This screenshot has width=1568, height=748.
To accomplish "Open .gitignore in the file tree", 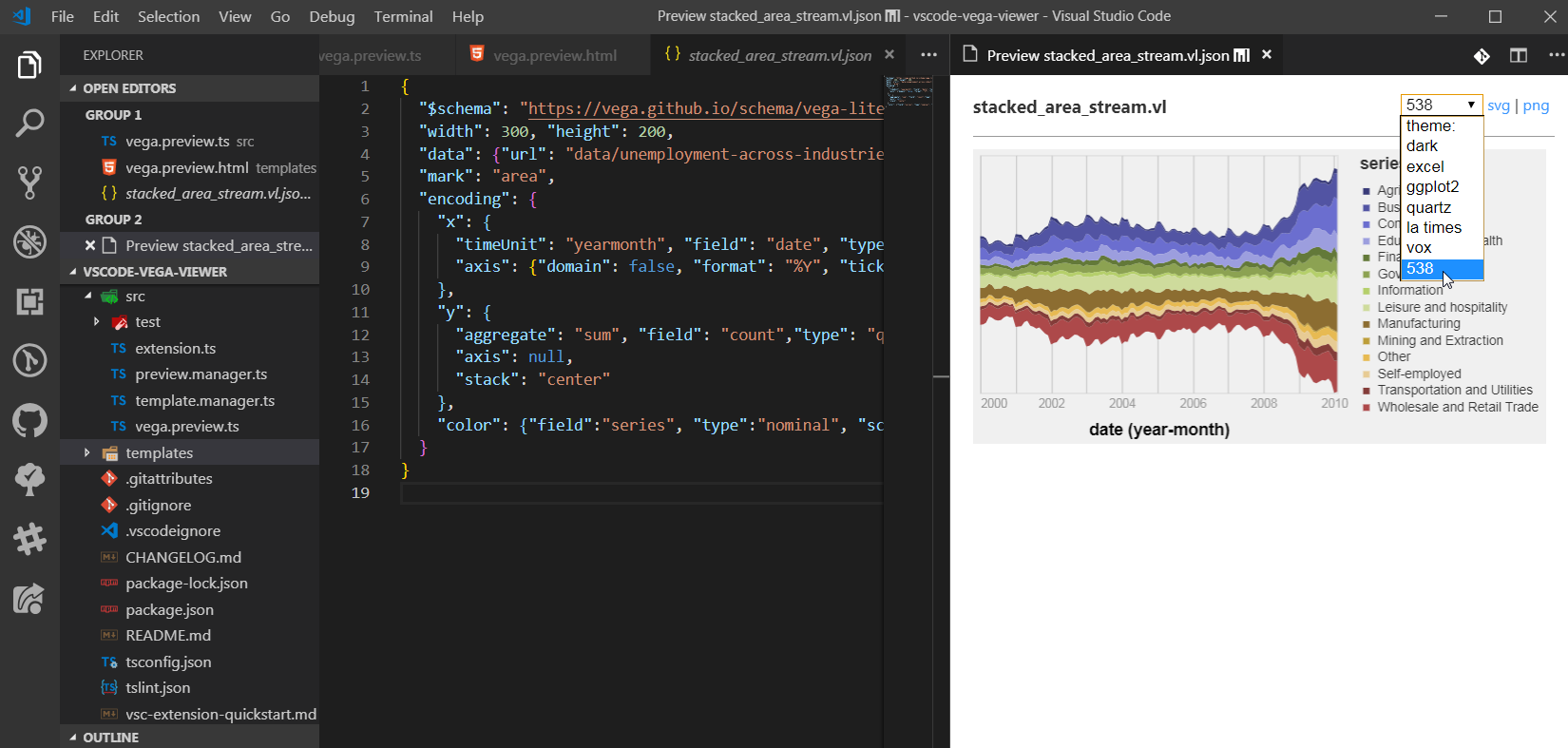I will (159, 506).
